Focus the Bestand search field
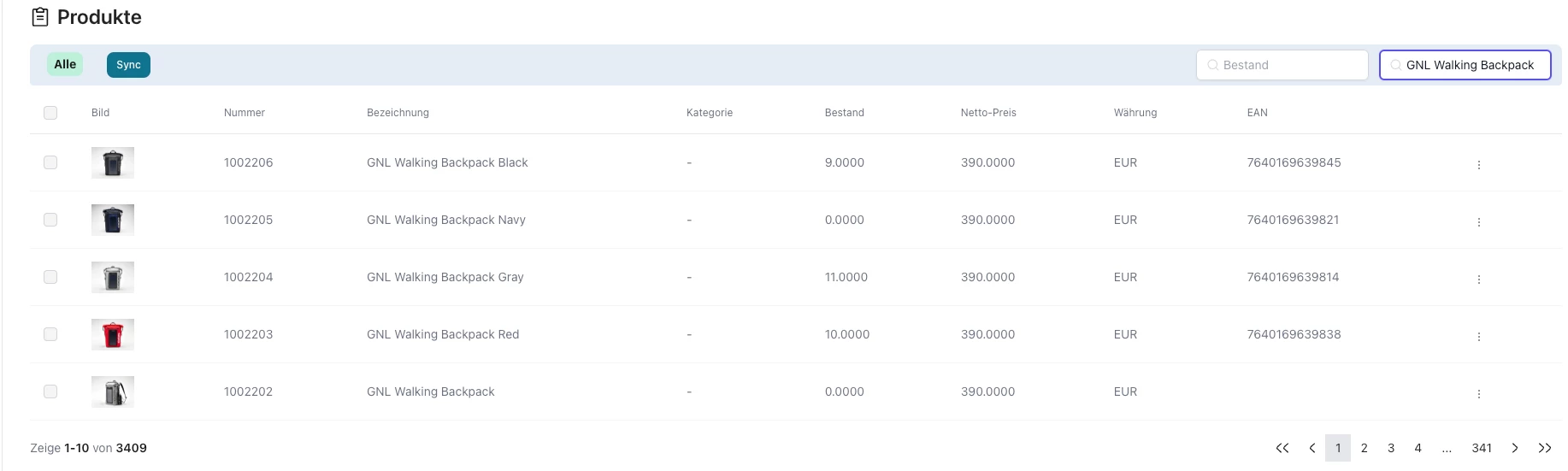The image size is (1568, 471). (x=1282, y=65)
